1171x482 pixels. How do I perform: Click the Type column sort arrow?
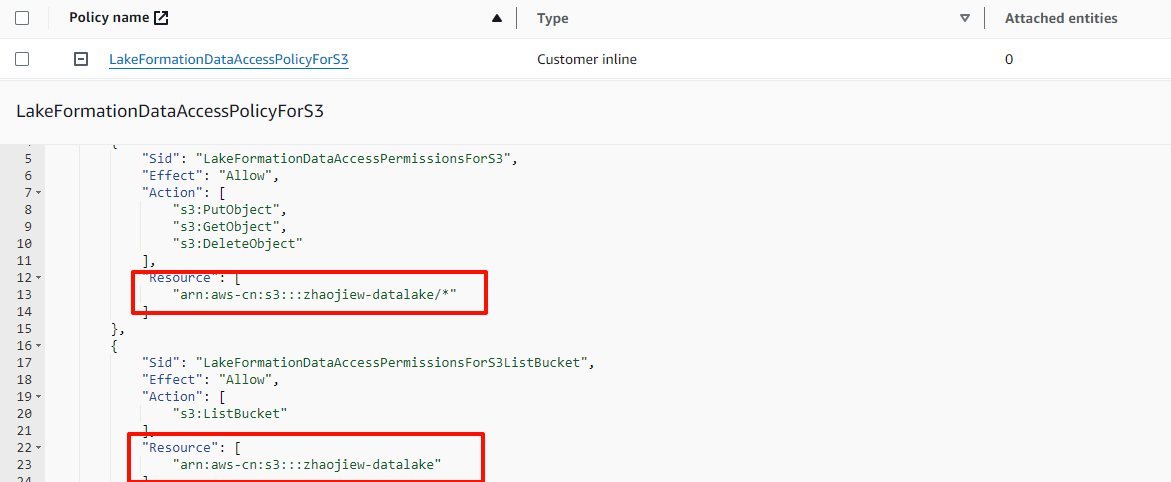pyautogui.click(x=965, y=19)
